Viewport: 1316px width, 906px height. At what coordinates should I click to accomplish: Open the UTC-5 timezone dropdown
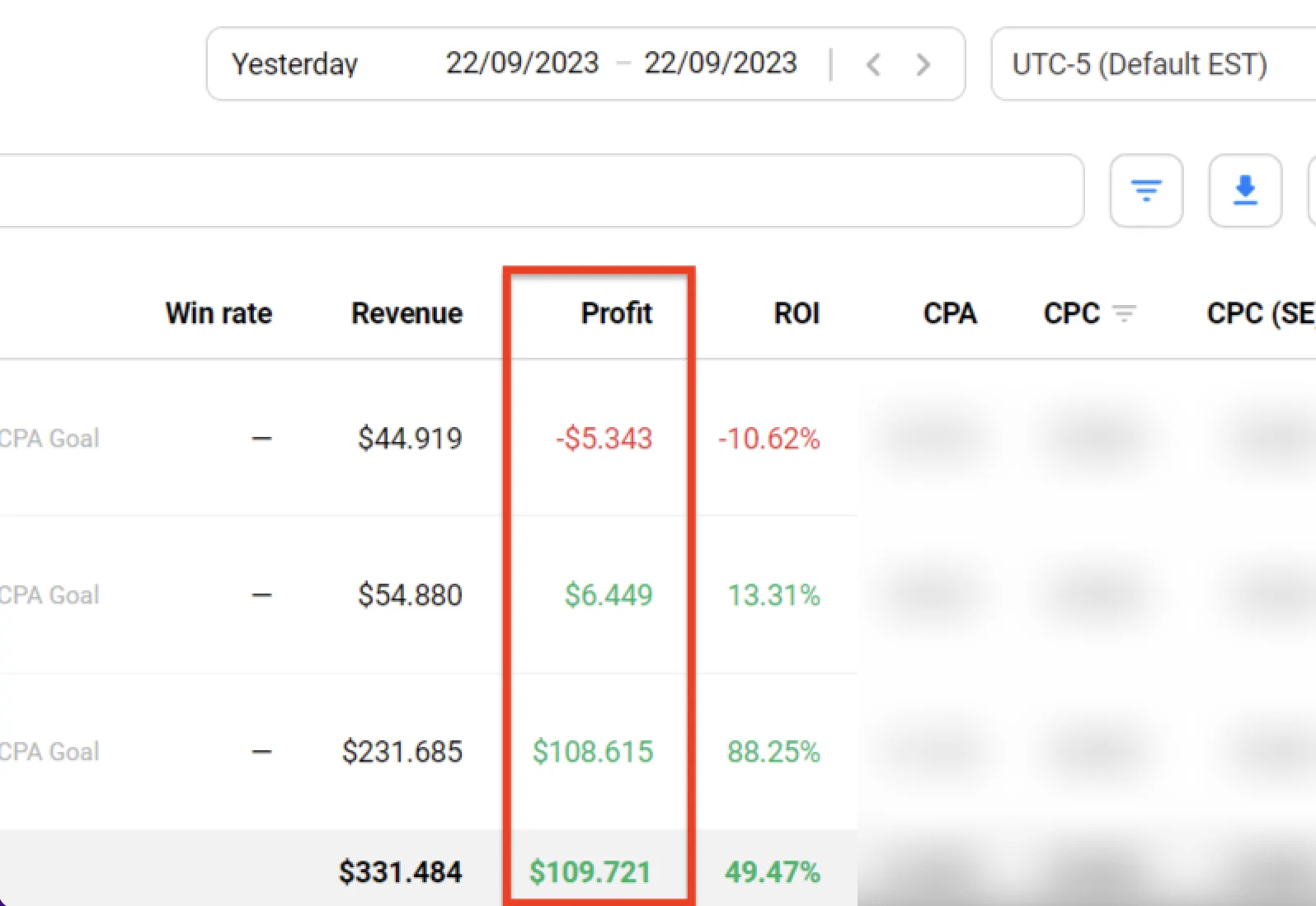1140,64
